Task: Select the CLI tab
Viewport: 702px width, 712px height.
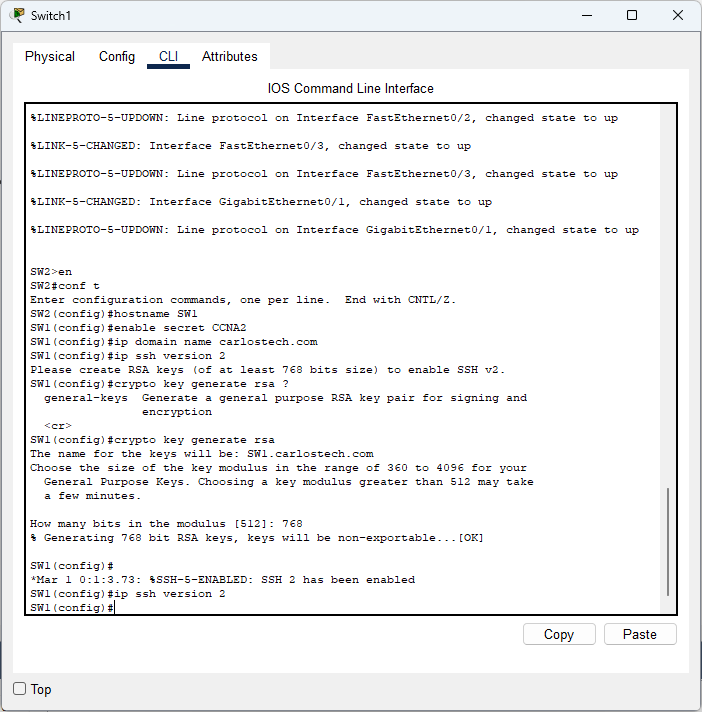Action: pyautogui.click(x=168, y=57)
